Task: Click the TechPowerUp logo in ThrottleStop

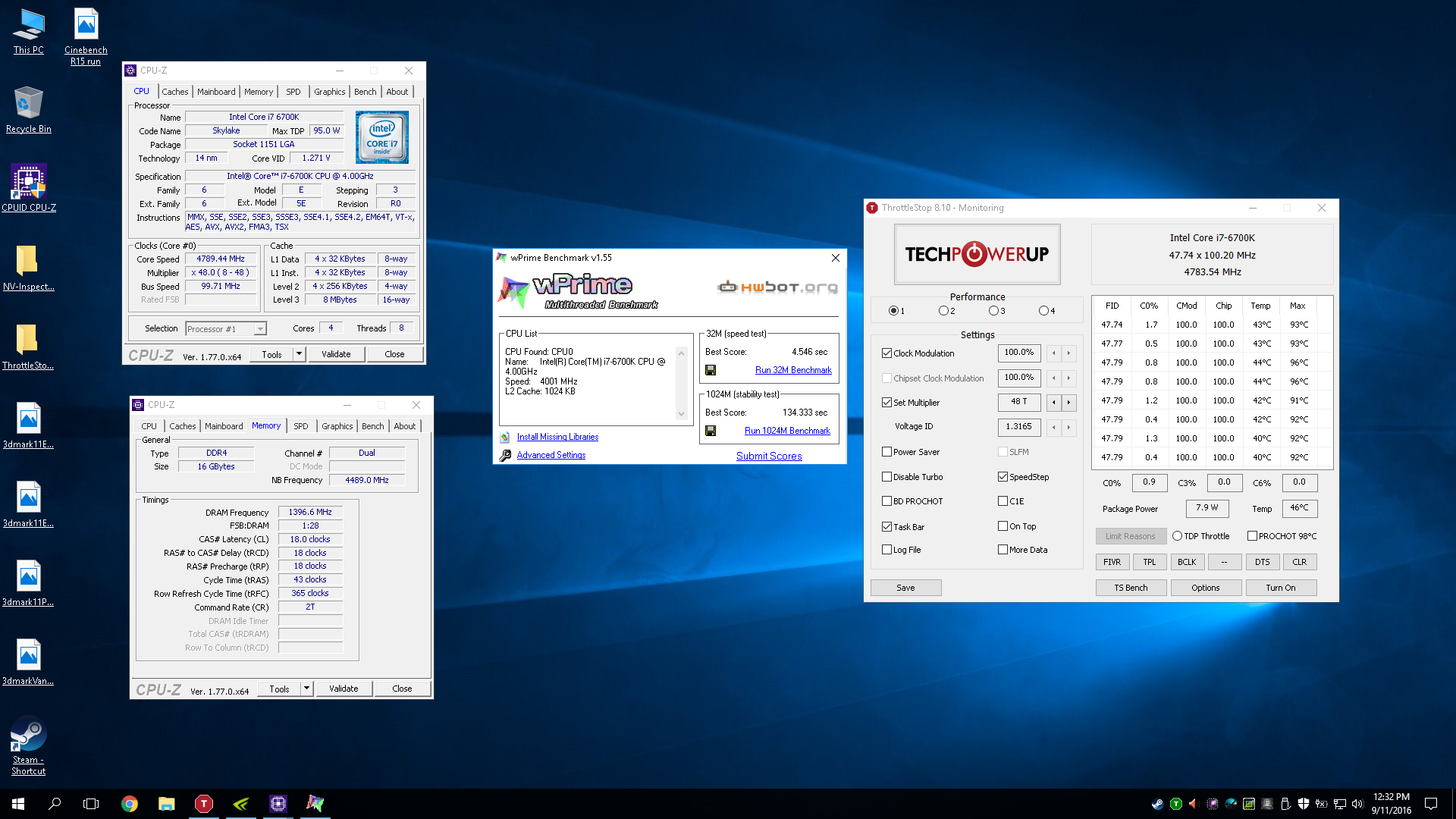Action: pyautogui.click(x=977, y=254)
